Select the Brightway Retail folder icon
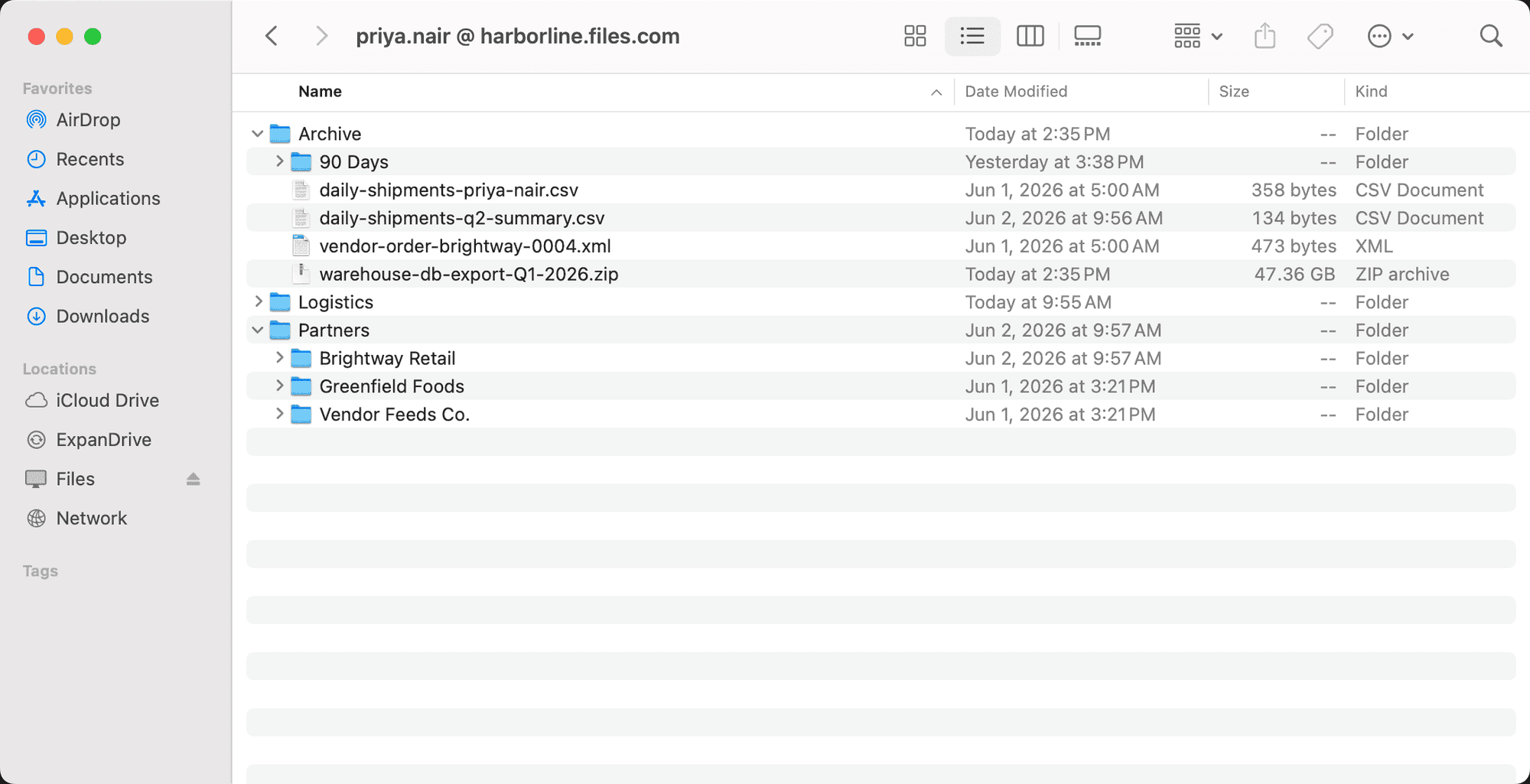The image size is (1530, 784). [x=301, y=358]
